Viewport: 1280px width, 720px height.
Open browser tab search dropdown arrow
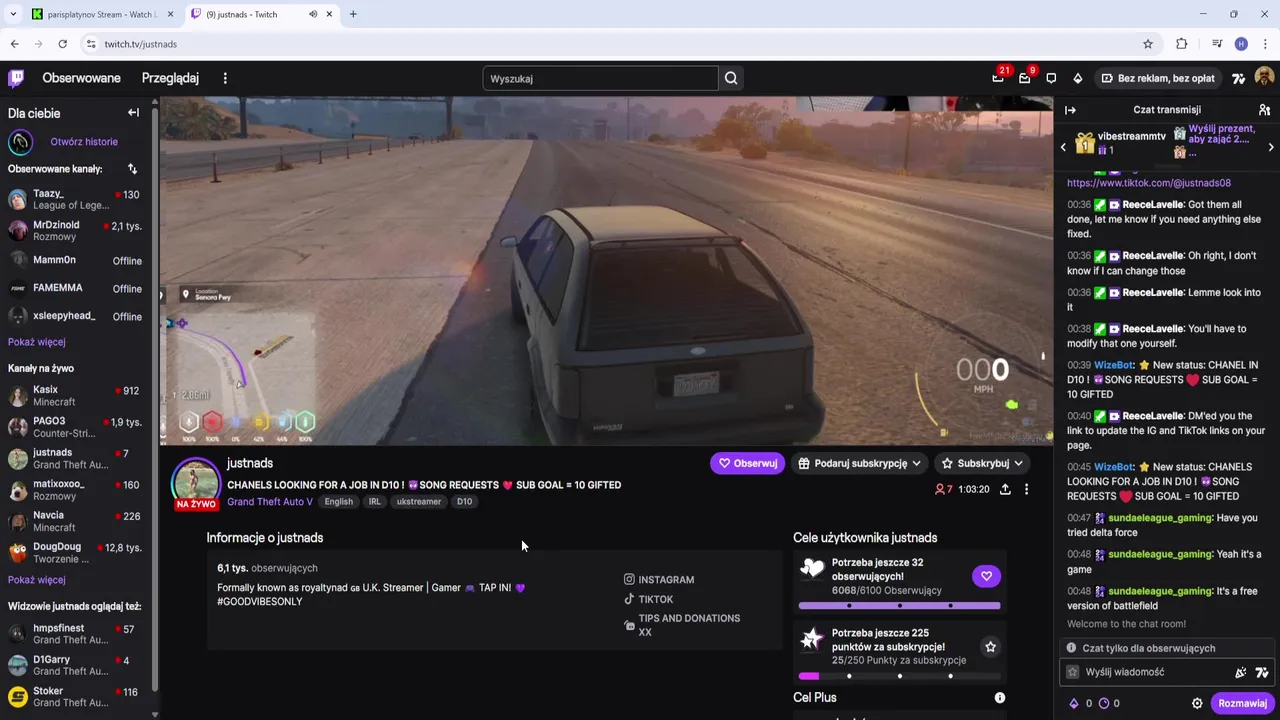point(13,14)
